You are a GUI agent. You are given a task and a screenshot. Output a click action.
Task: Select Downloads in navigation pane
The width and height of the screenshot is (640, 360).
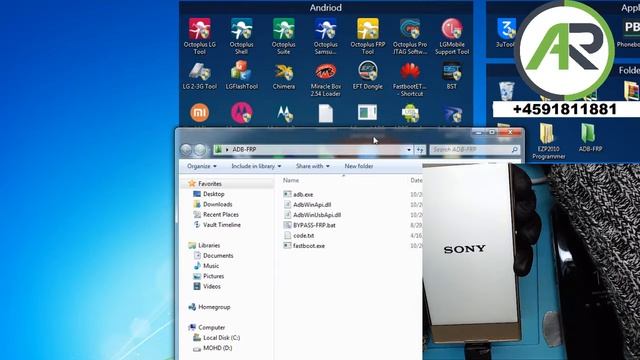click(217, 204)
